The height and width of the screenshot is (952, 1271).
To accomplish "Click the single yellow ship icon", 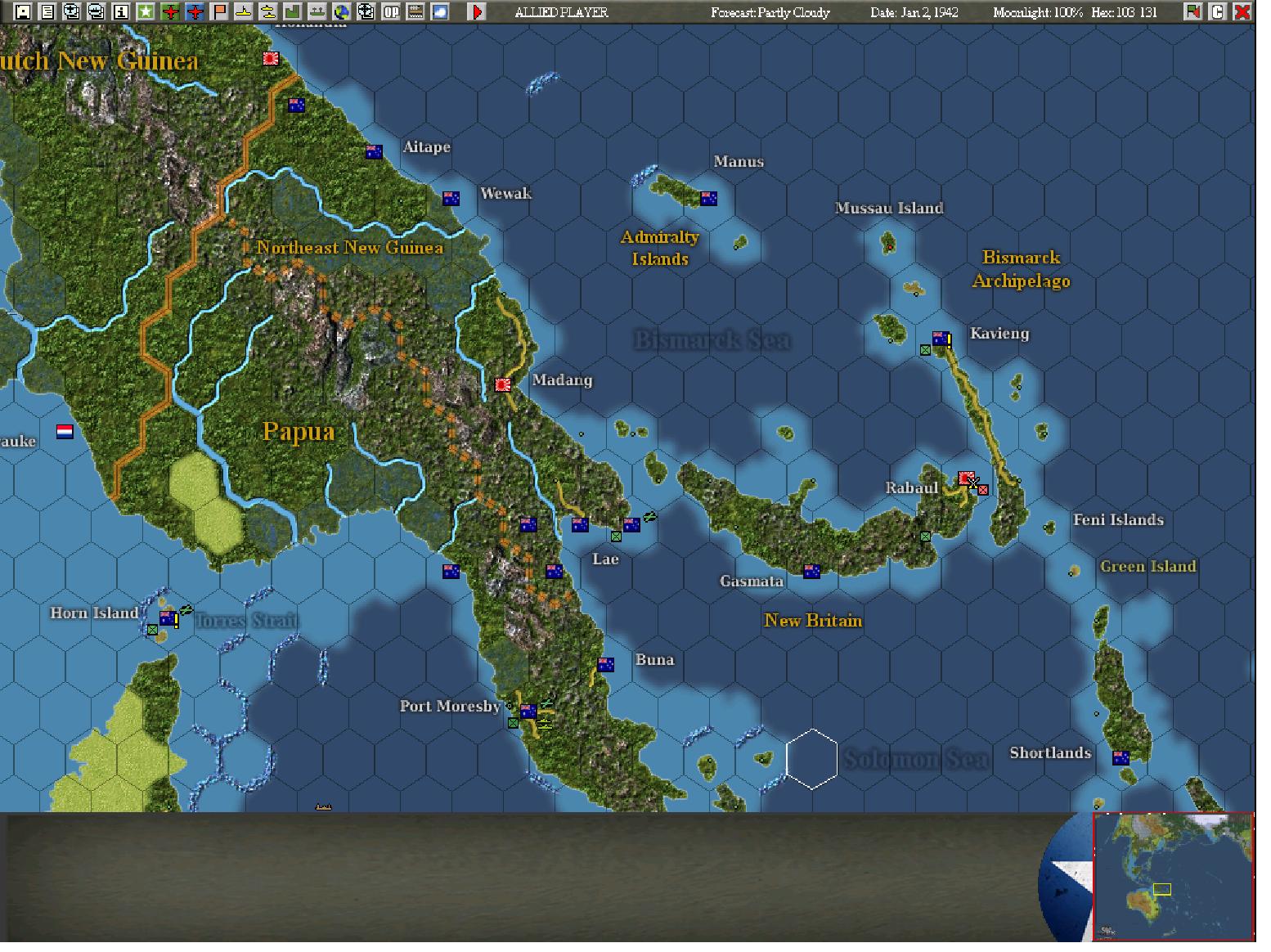I will (x=244, y=11).
